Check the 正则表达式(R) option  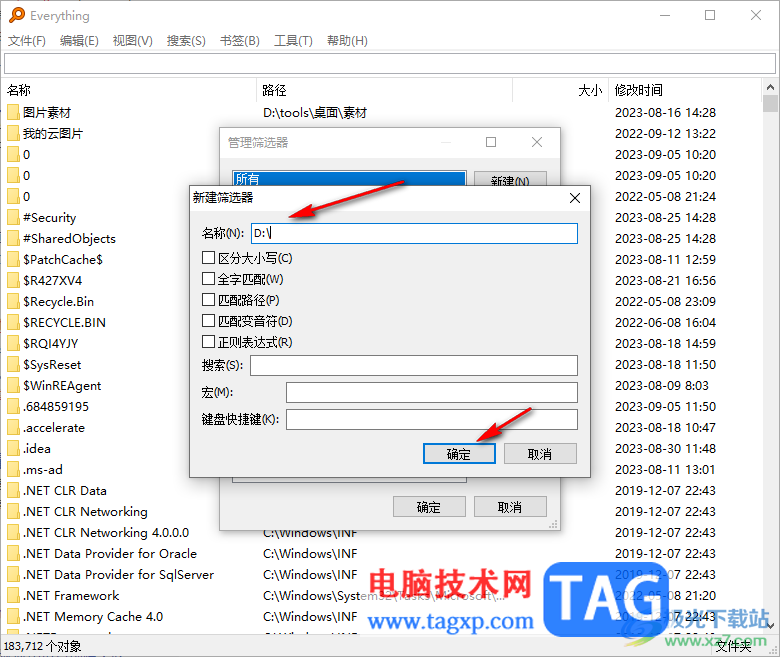pos(208,342)
